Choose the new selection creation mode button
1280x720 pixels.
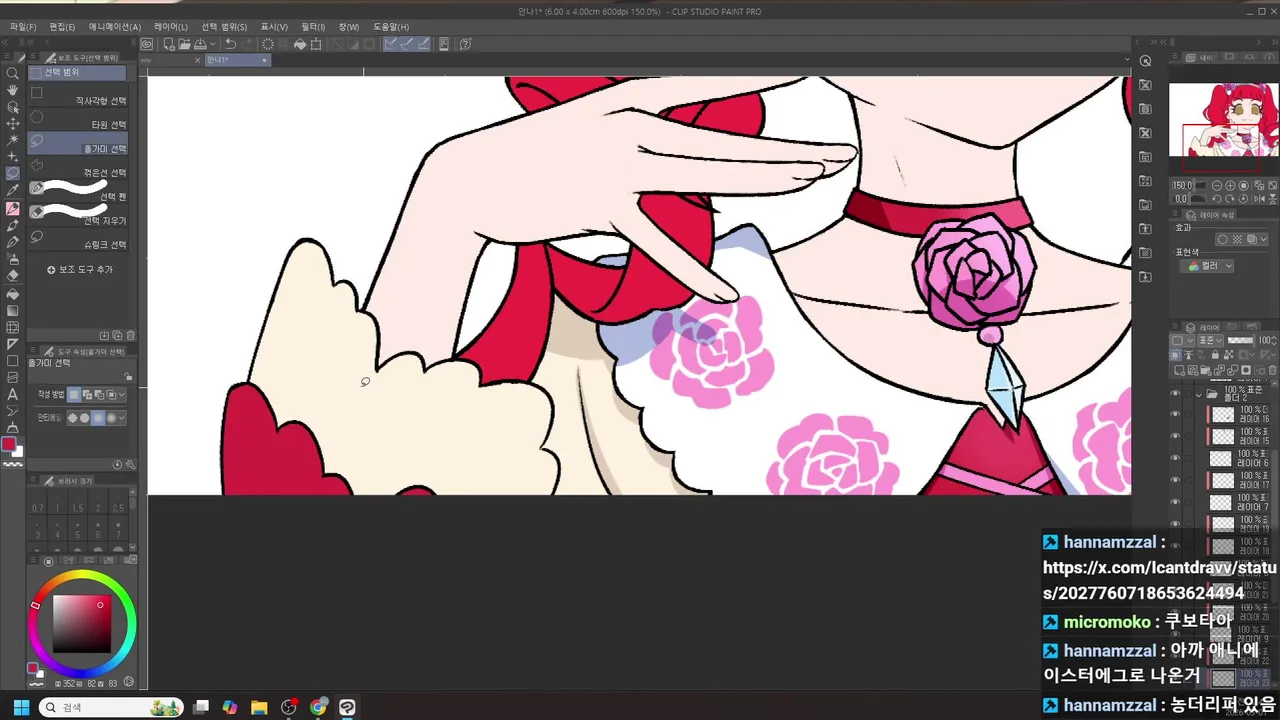[73, 395]
